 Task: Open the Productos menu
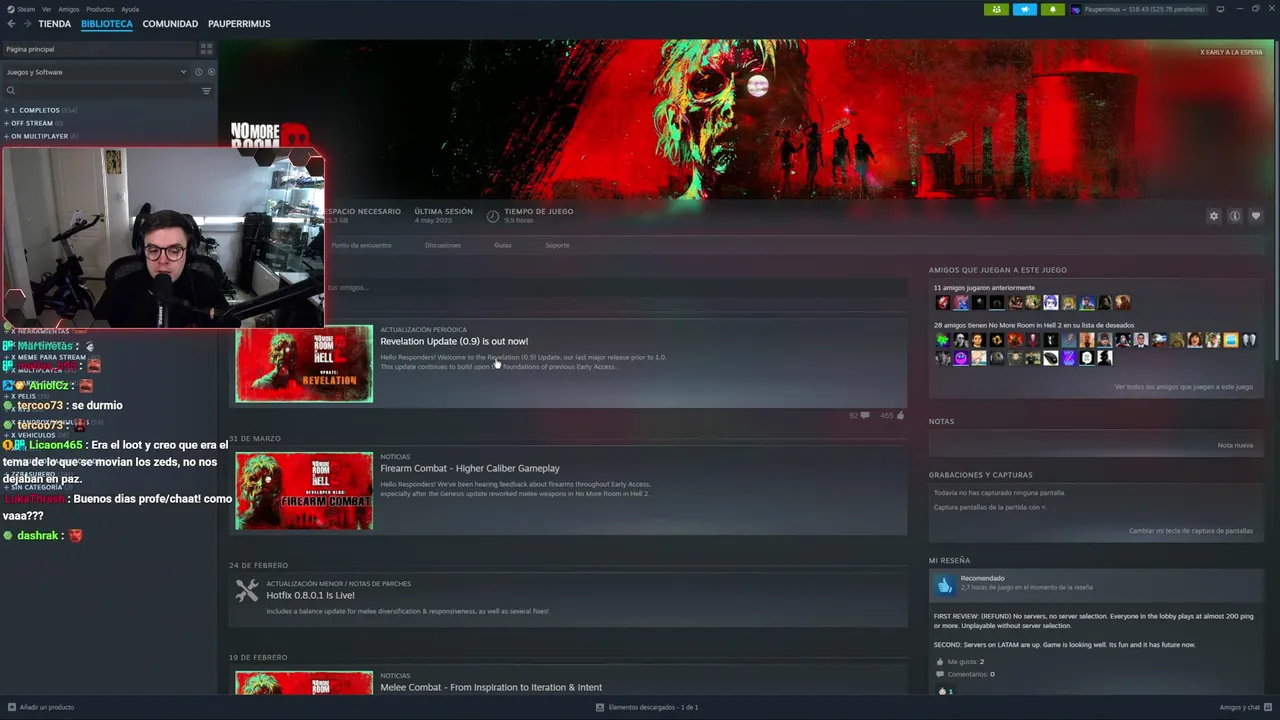100,9
